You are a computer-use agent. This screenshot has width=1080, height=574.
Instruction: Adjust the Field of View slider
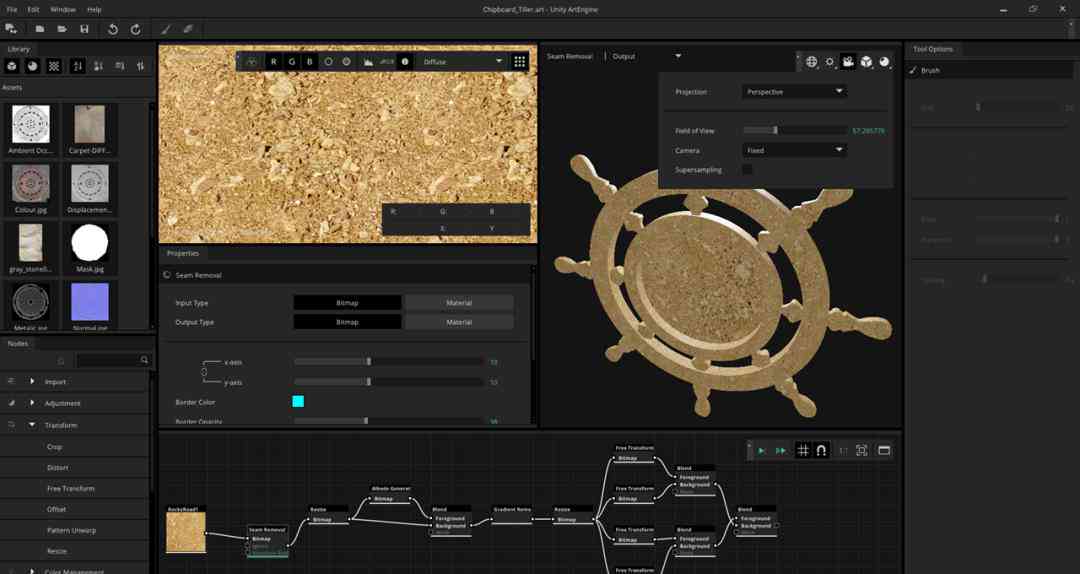click(795, 130)
